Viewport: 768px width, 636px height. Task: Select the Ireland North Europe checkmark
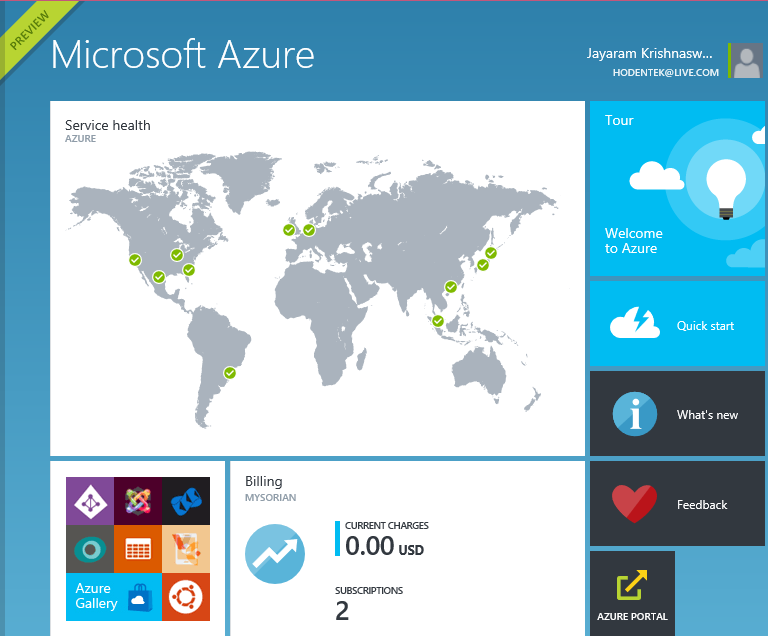[x=289, y=230]
